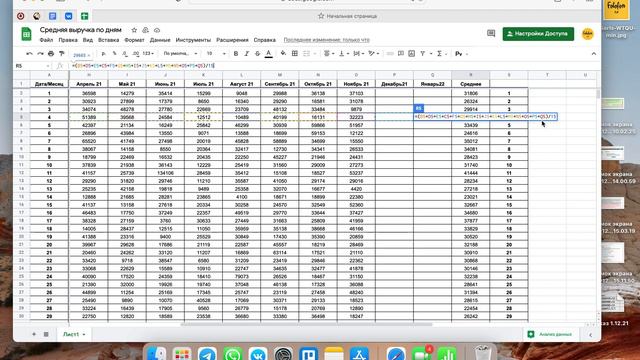640x360 pixels.
Task: Select the Лист1 sheet tab
Action: click(74, 334)
